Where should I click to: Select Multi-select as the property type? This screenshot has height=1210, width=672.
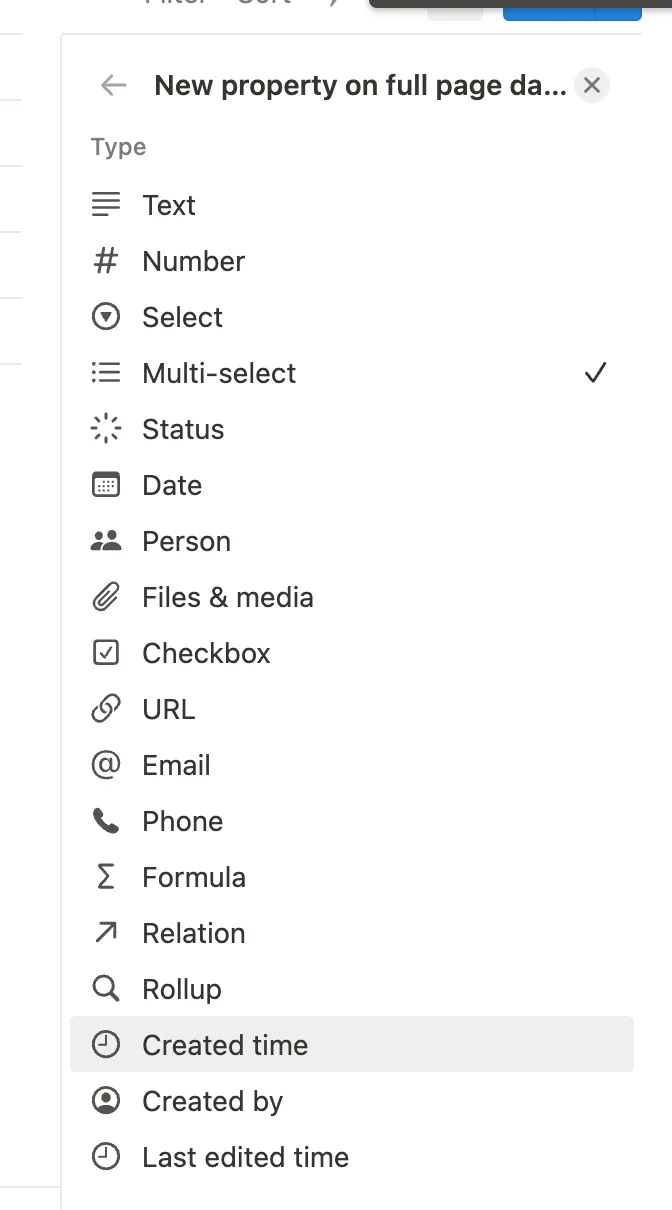tap(219, 373)
